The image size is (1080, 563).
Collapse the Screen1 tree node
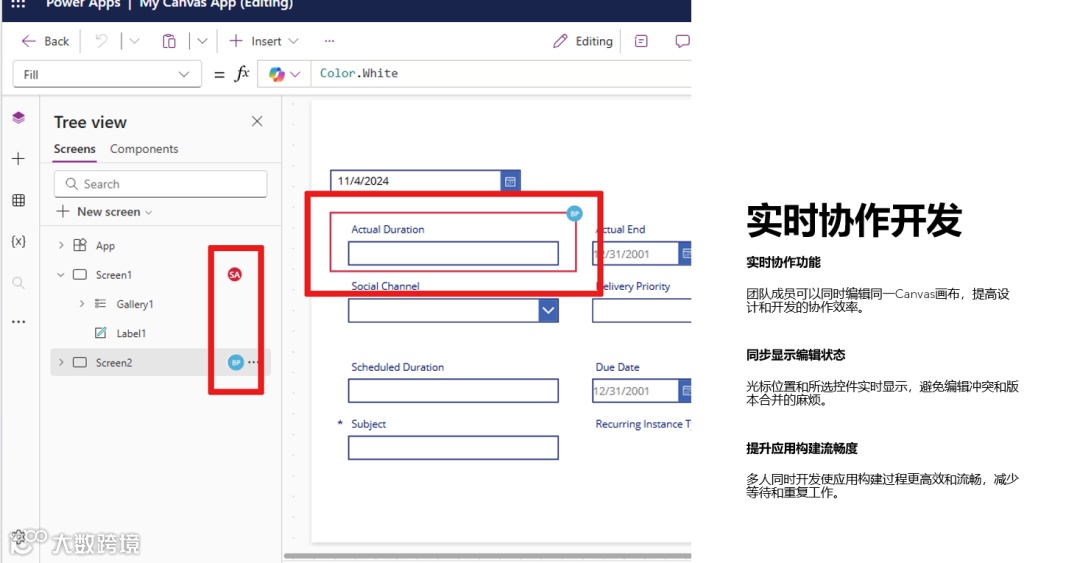point(61,274)
